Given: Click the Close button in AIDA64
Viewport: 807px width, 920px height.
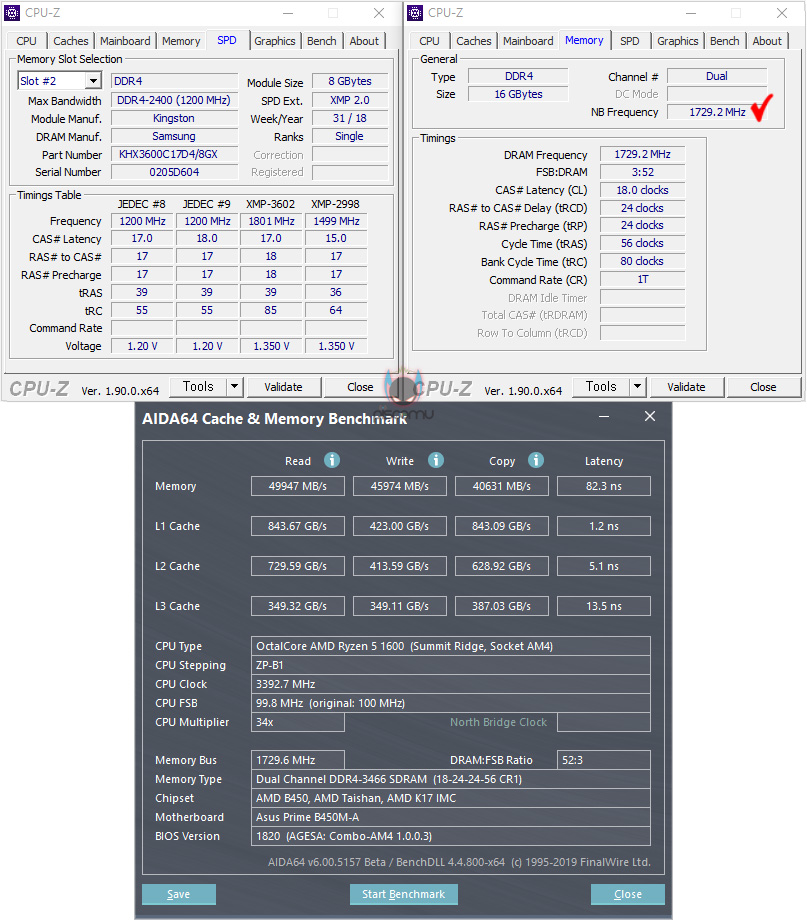Looking at the screenshot, I should [628, 894].
